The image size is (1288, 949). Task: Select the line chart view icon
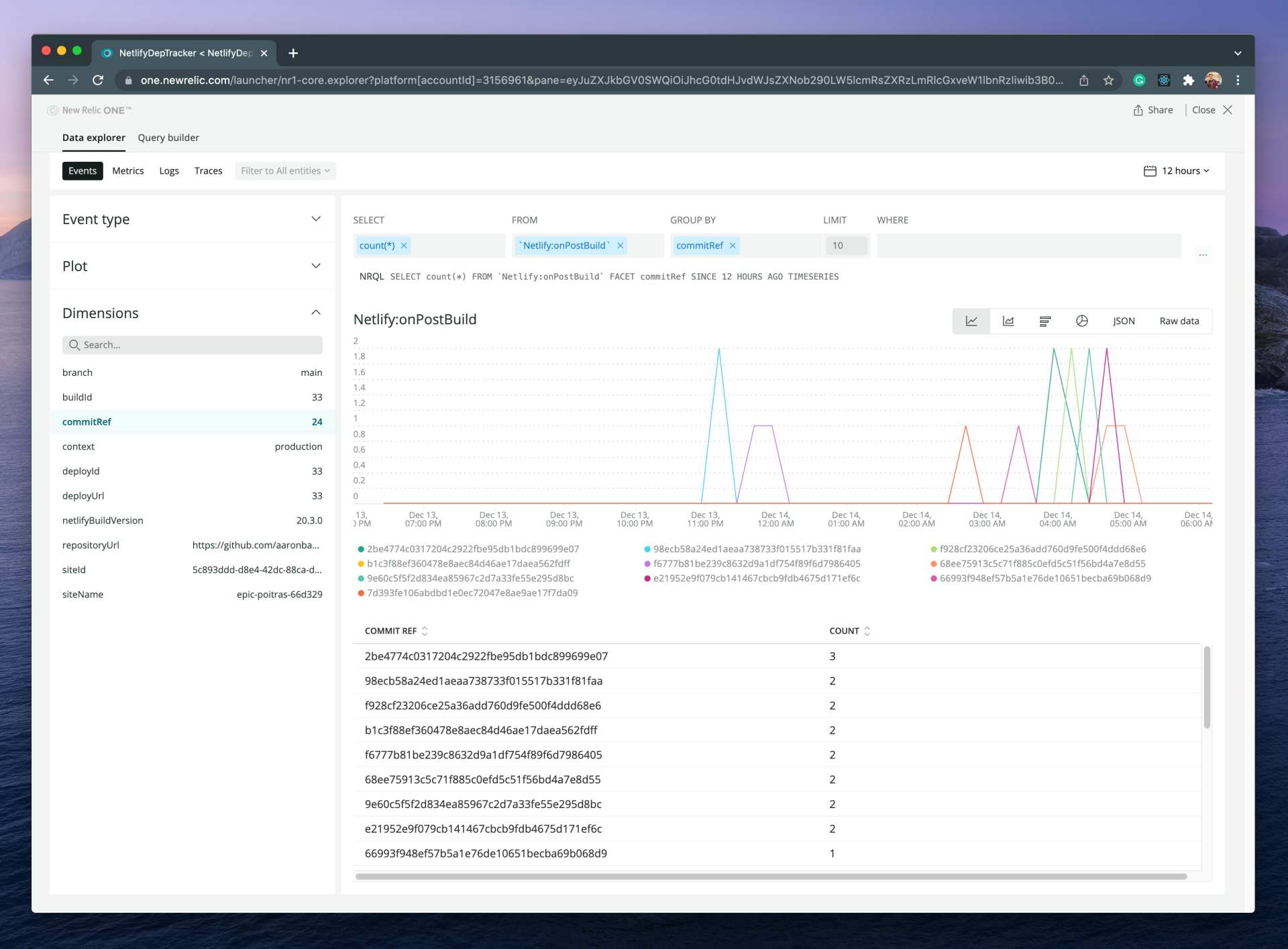pos(971,321)
